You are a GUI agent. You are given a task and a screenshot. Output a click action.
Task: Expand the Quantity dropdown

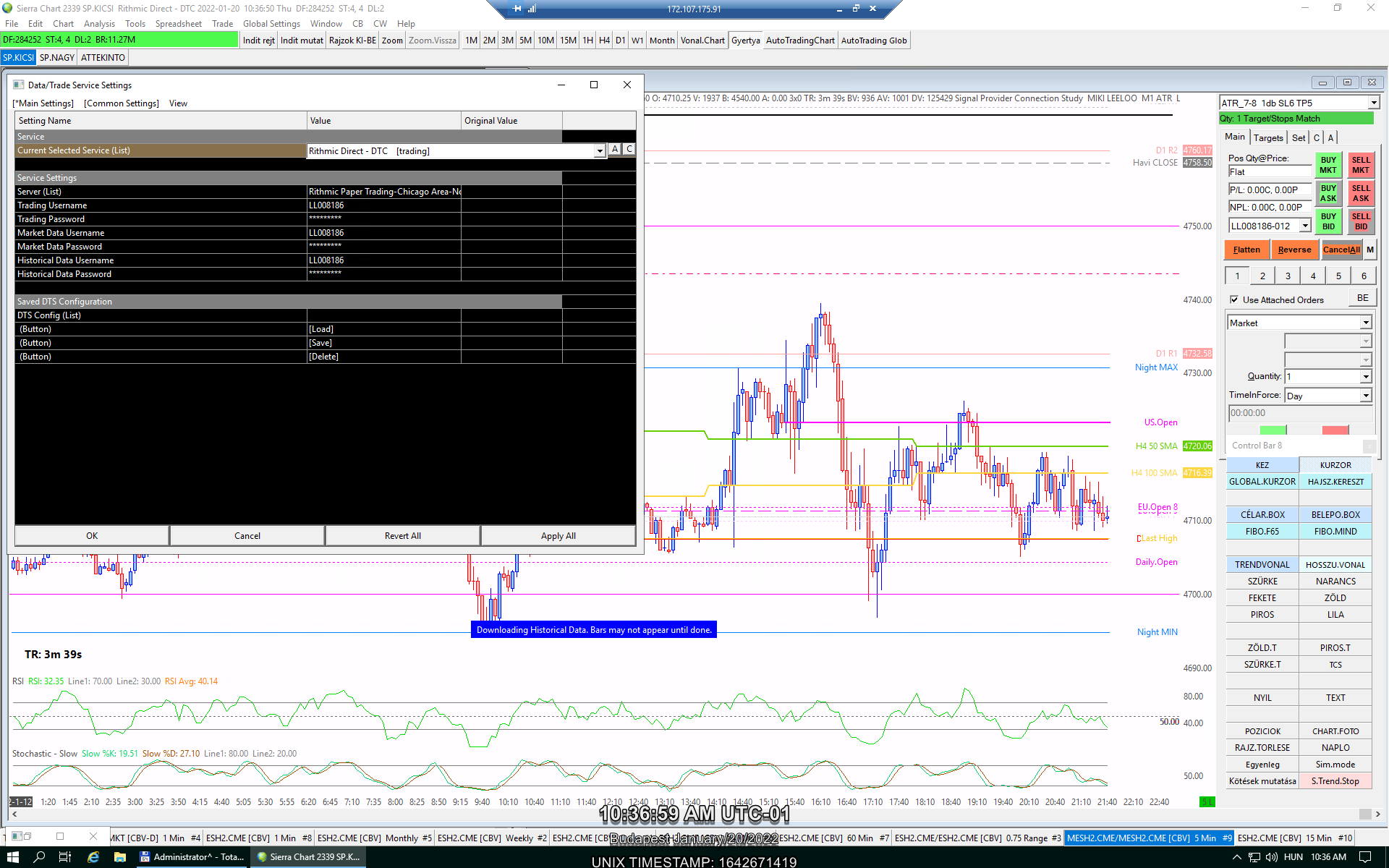(x=1366, y=376)
